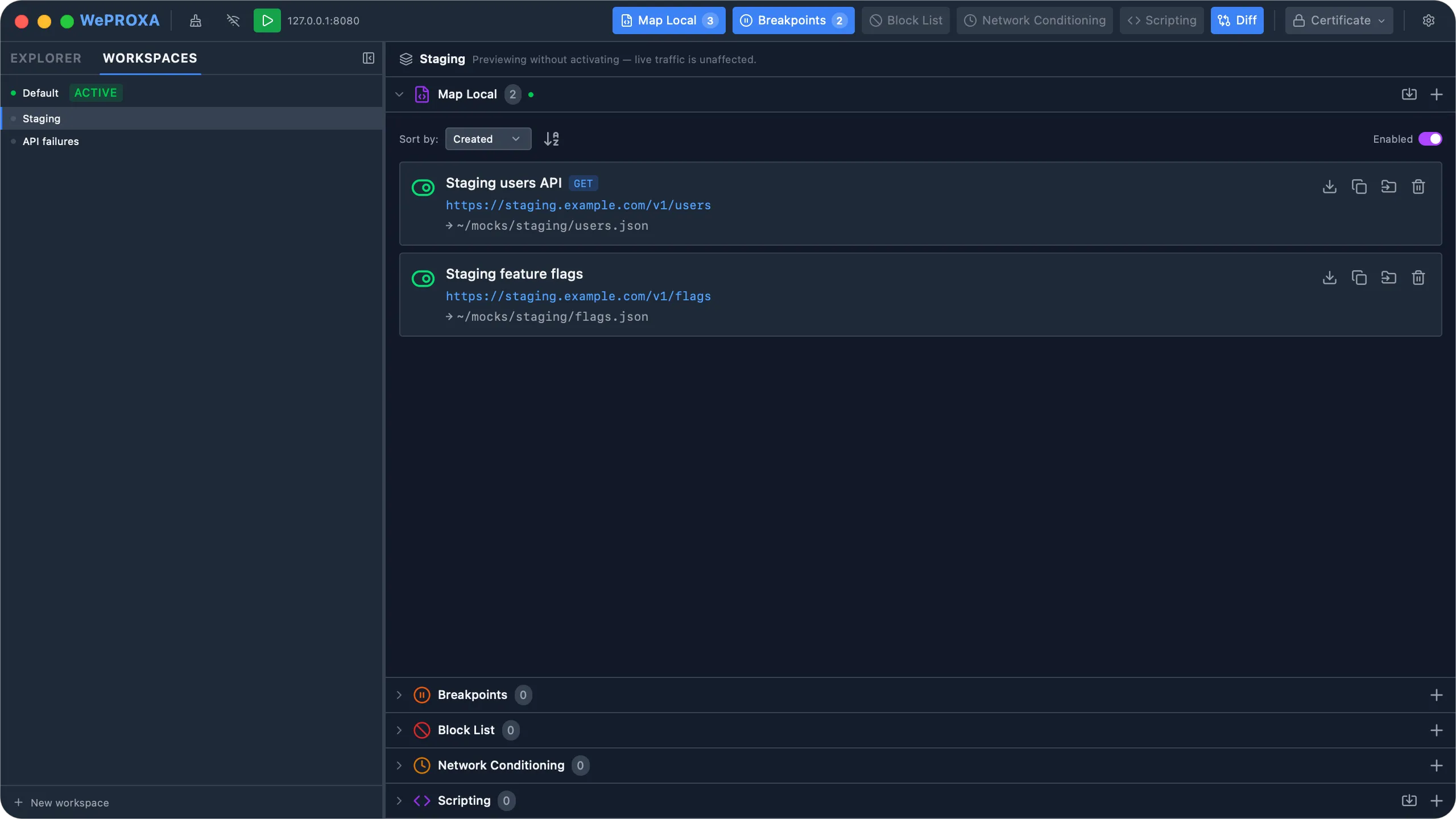Toggle Block List in top toolbar
1456x819 pixels.
pos(905,20)
